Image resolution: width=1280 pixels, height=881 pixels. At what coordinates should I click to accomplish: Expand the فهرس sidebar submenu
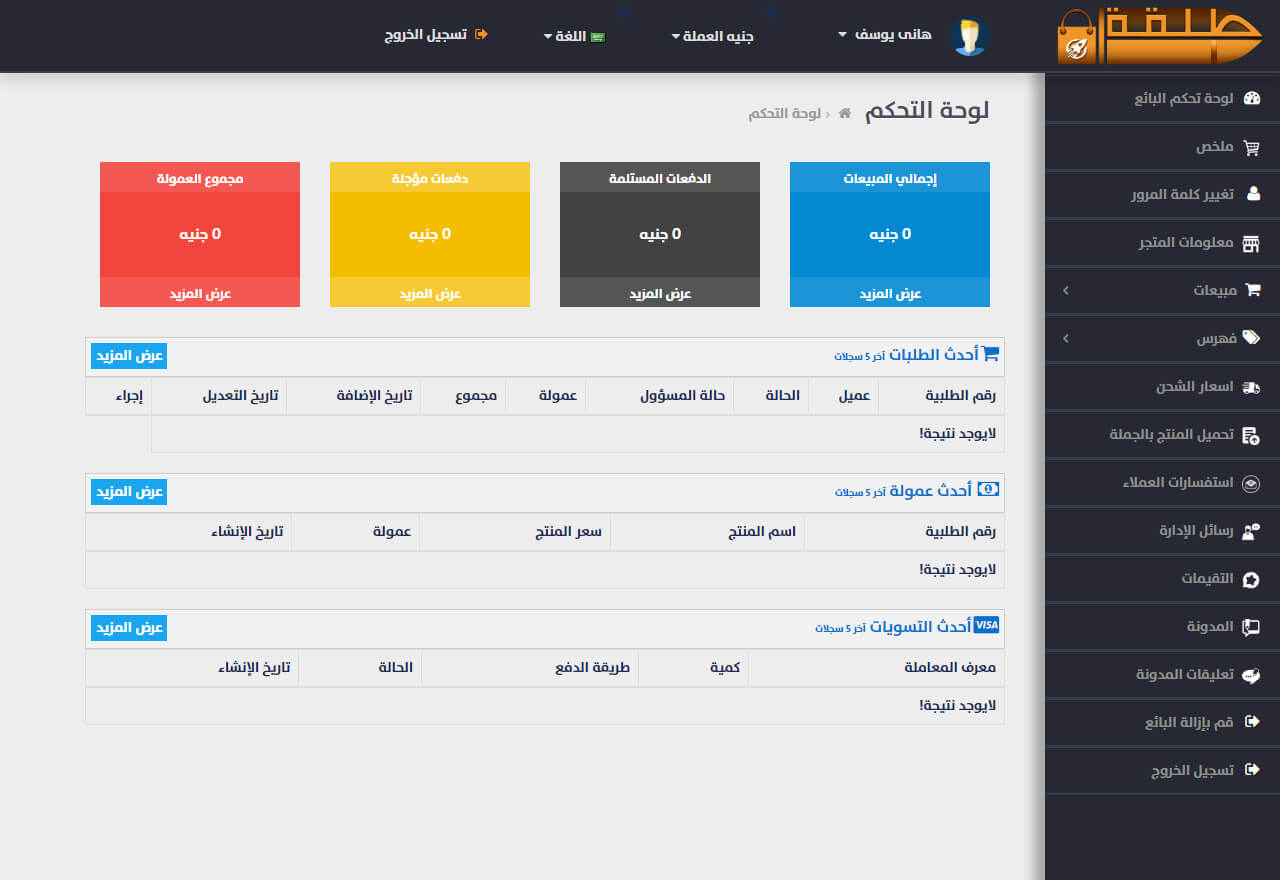click(1161, 339)
